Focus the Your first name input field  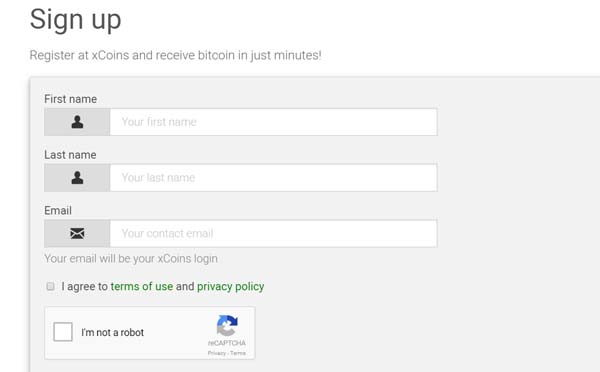pos(273,122)
